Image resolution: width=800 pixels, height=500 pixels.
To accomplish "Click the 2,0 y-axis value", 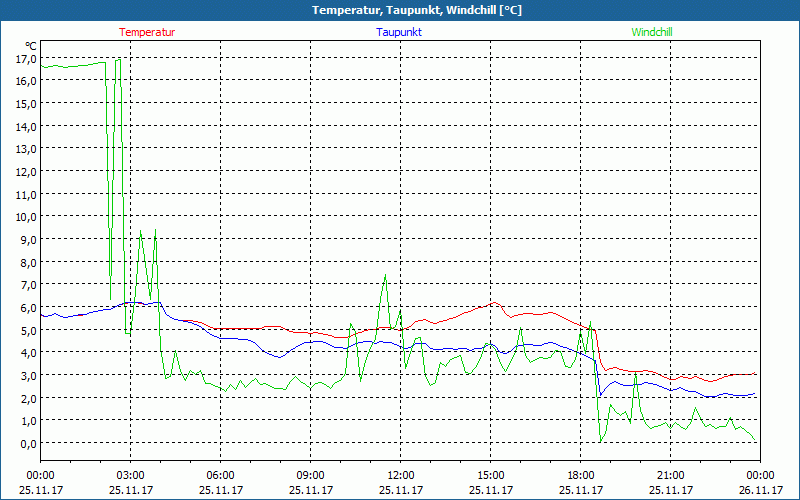I will [29, 398].
